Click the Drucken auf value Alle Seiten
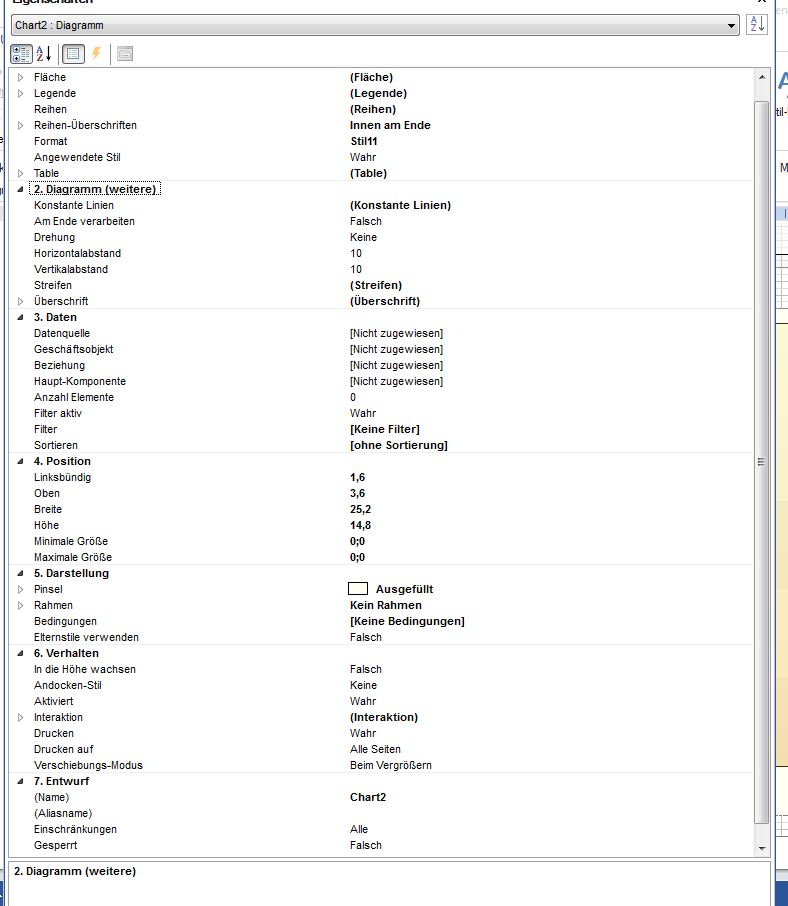 tap(375, 749)
